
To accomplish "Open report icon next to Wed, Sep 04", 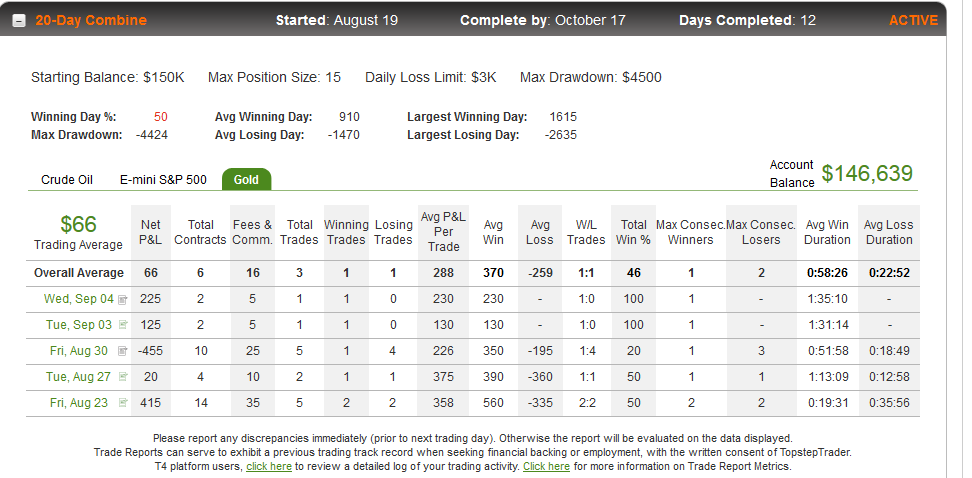I will coord(123,299).
